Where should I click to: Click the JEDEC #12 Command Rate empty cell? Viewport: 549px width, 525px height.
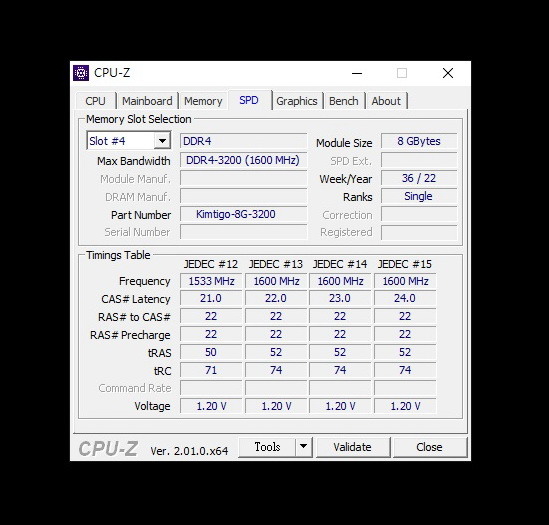[211, 388]
